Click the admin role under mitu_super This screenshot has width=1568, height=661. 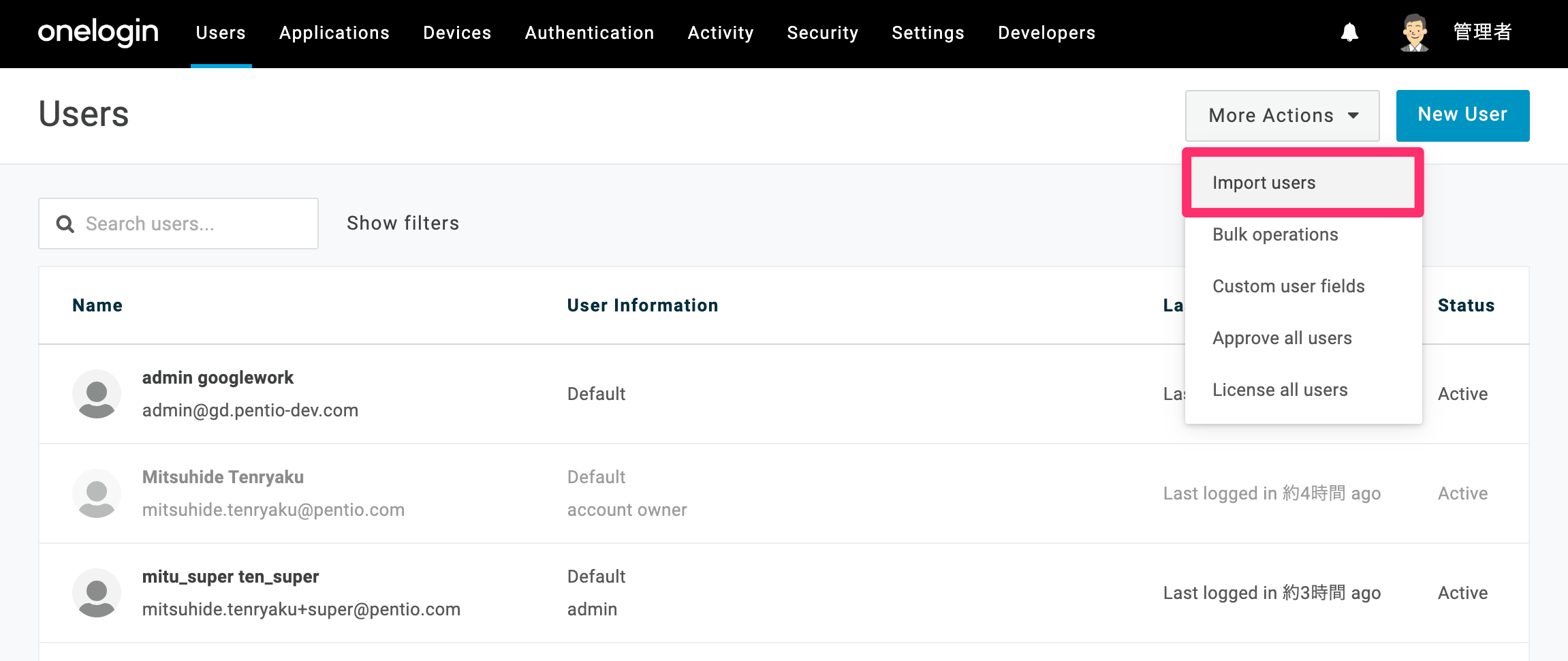[x=592, y=609]
